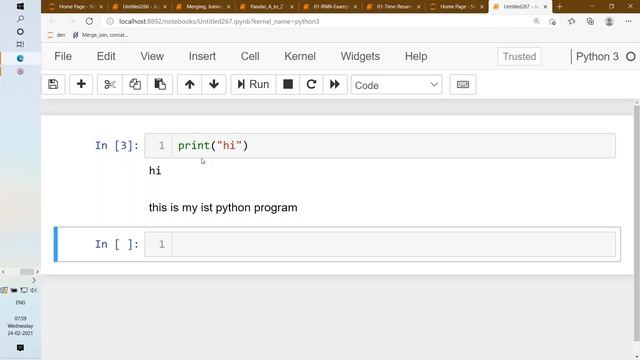Screen dimensions: 640x360
Task: Insert a cell below with the plus icon
Action: tap(81, 84)
